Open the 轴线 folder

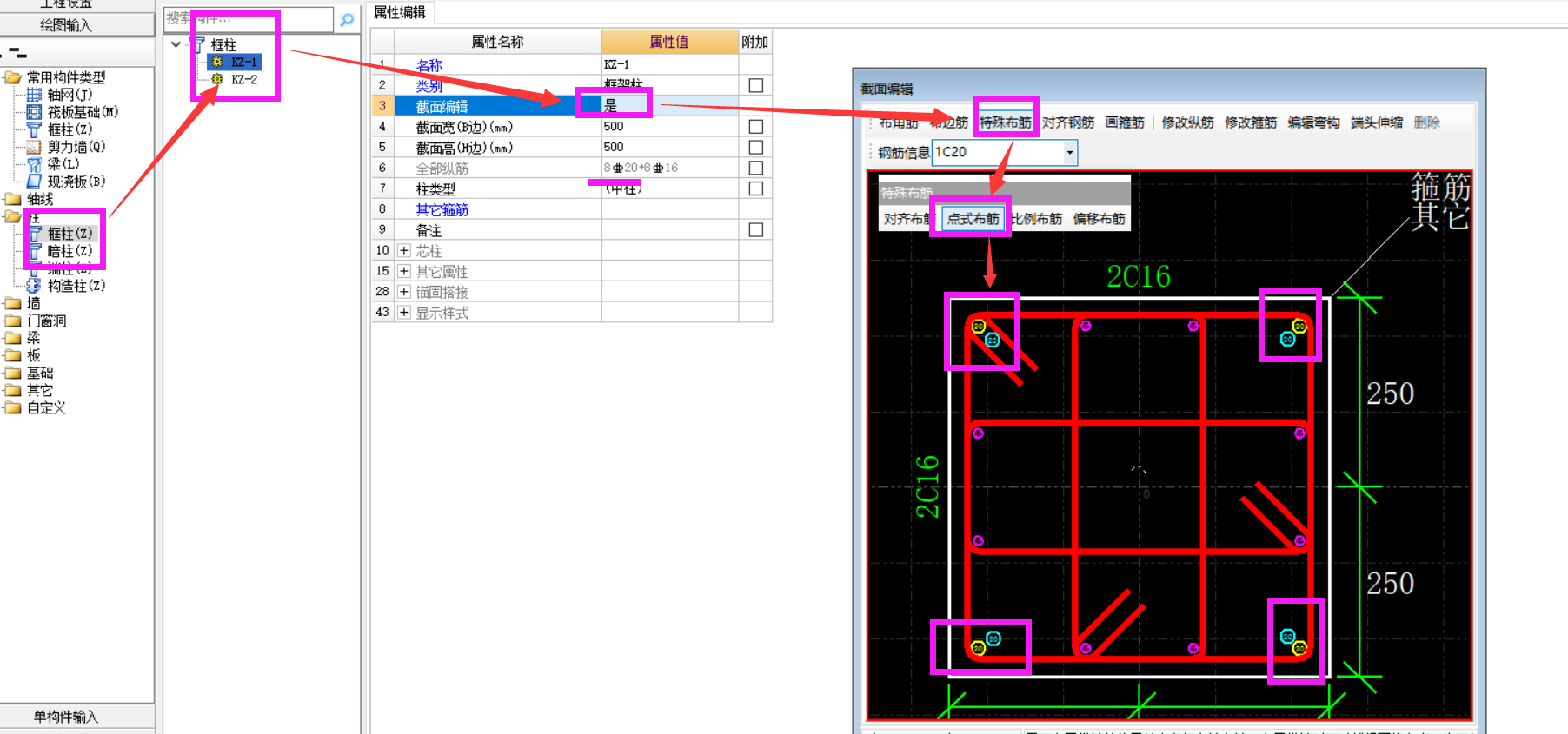click(x=13, y=199)
